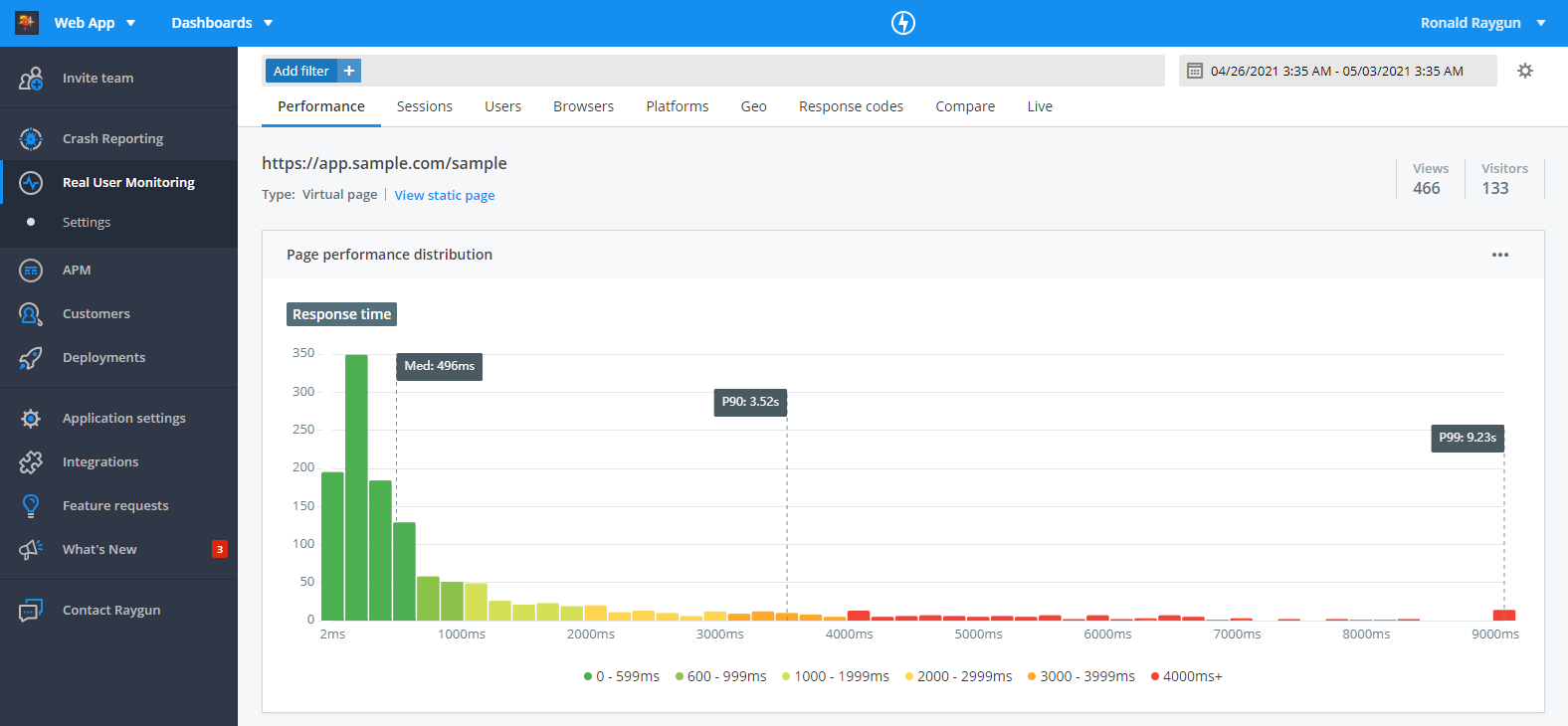1568x726 pixels.
Task: Click the lightning bolt icon in header
Action: tap(902, 23)
